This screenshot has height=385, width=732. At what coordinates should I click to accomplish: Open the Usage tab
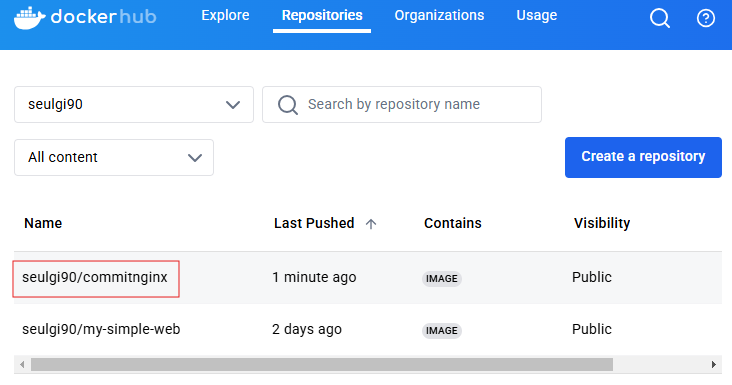point(536,15)
